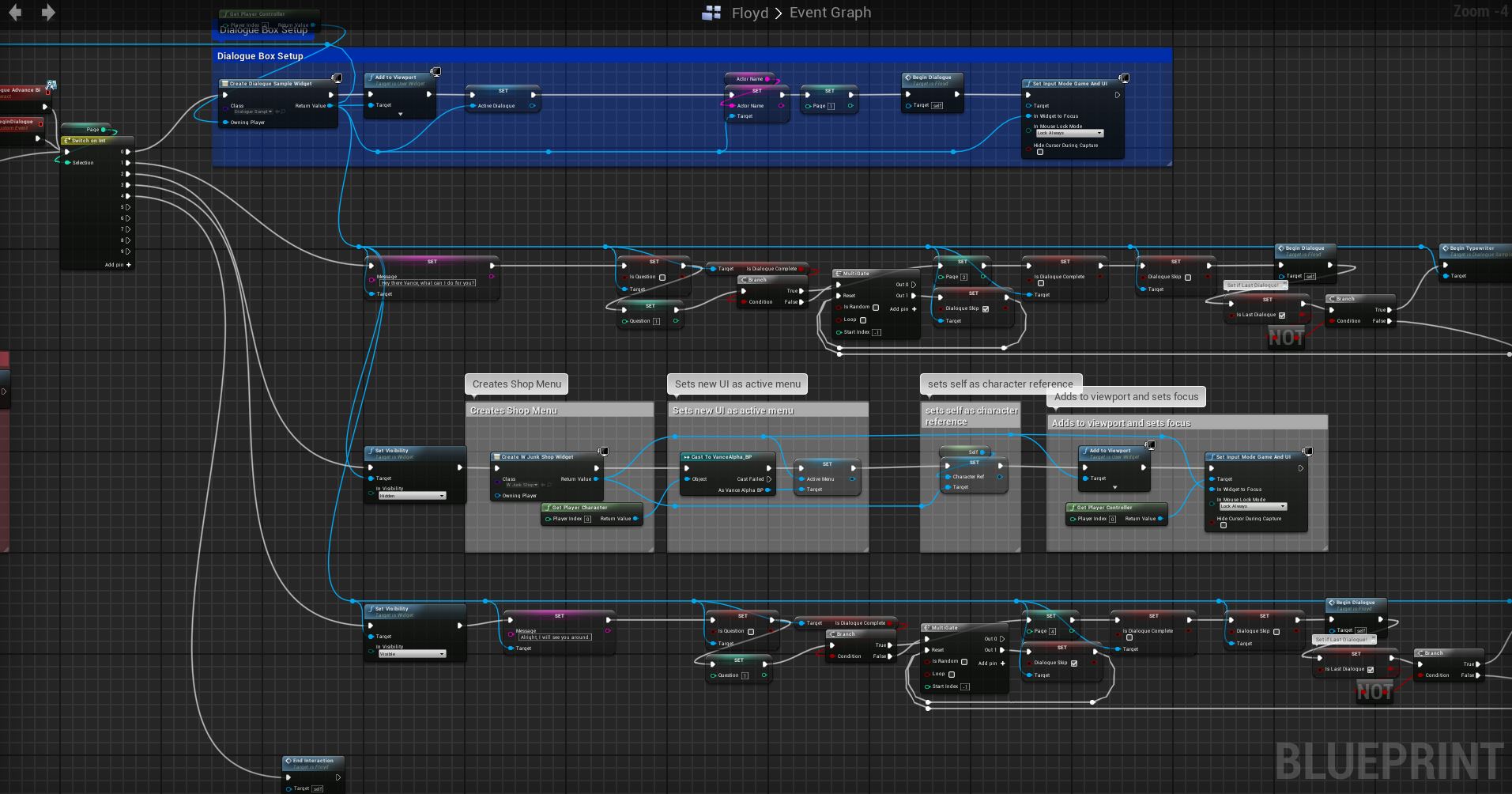Toggle Is Question checkbox in upper dialogue row
Image resolution: width=1512 pixels, height=794 pixels.
tap(662, 277)
